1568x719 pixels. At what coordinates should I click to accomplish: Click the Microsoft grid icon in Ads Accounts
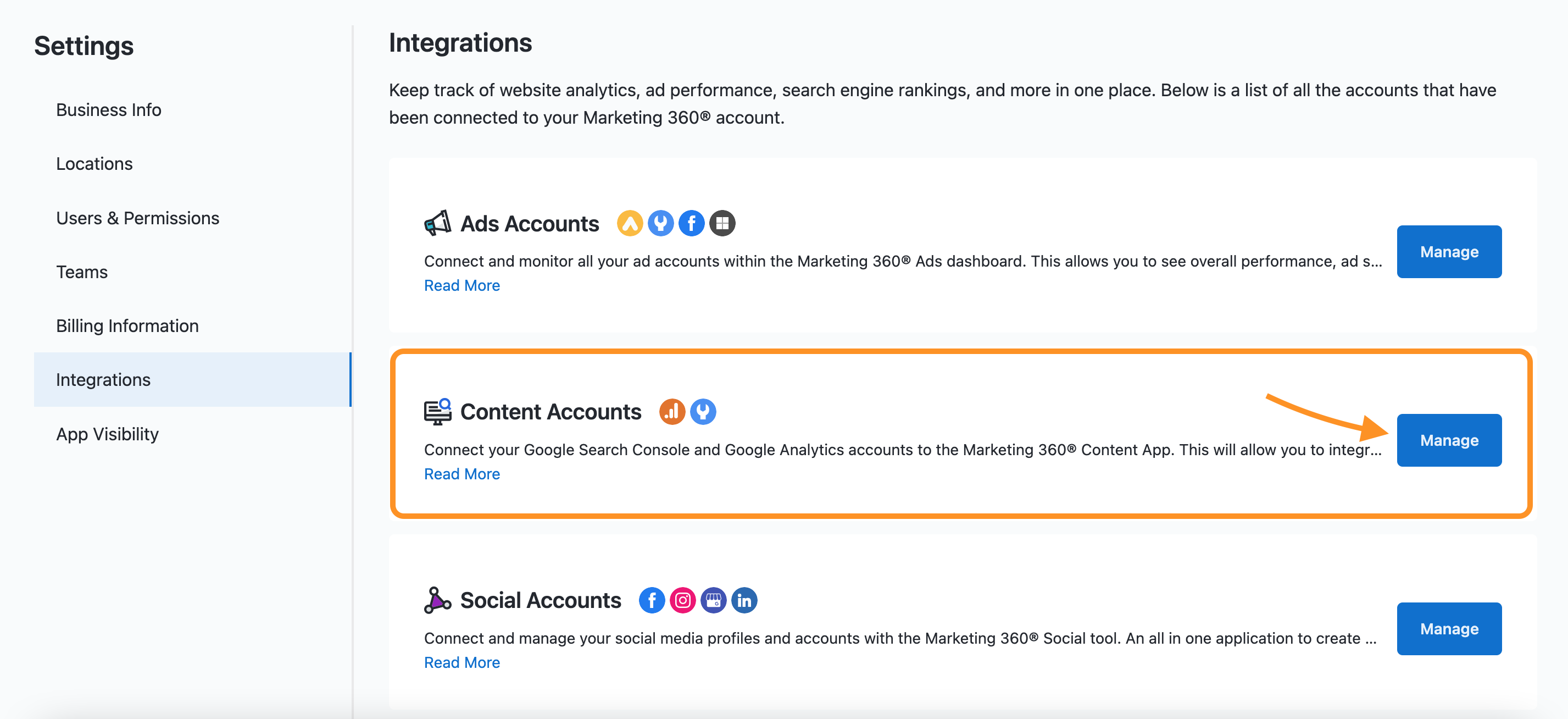tap(722, 223)
